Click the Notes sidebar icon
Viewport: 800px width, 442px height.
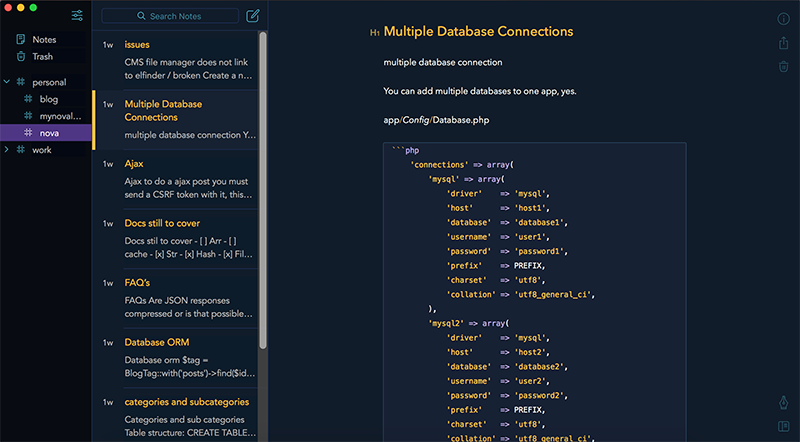pyautogui.click(x=21, y=39)
